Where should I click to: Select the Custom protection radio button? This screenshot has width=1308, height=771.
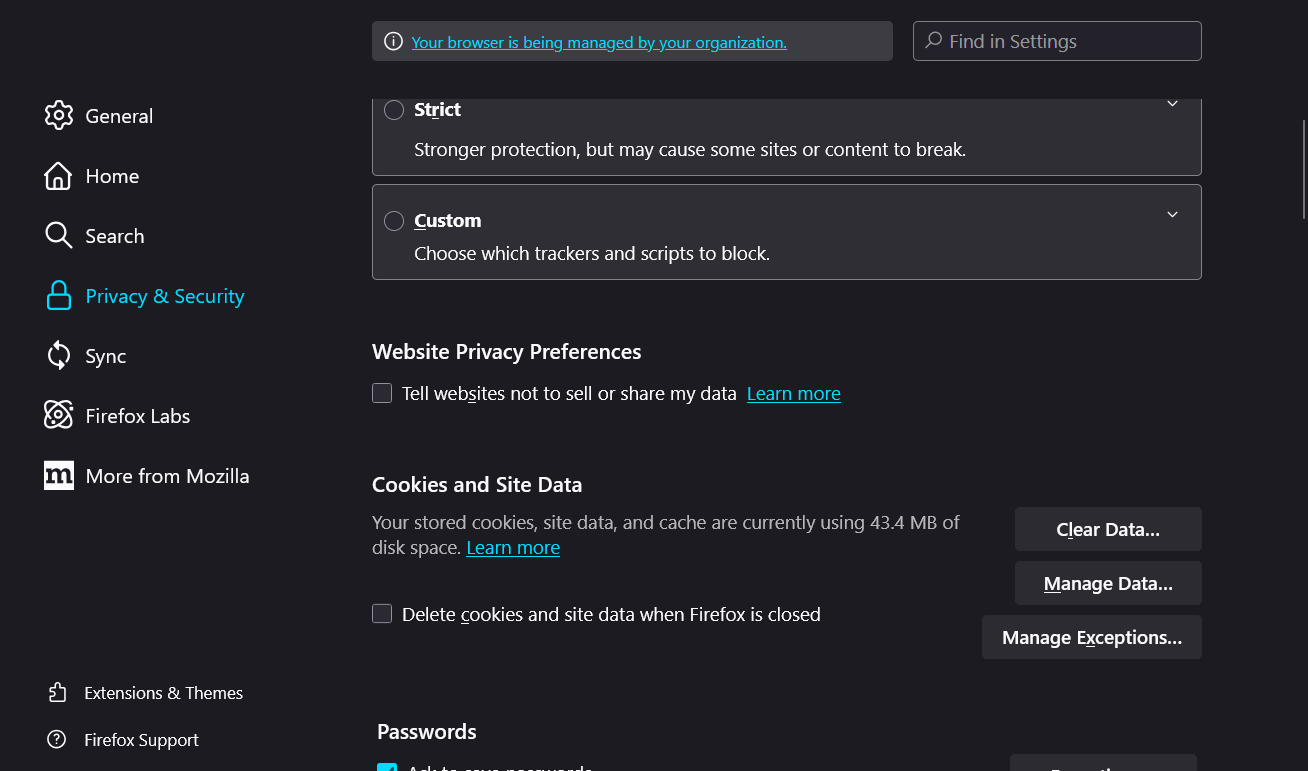pyautogui.click(x=394, y=221)
